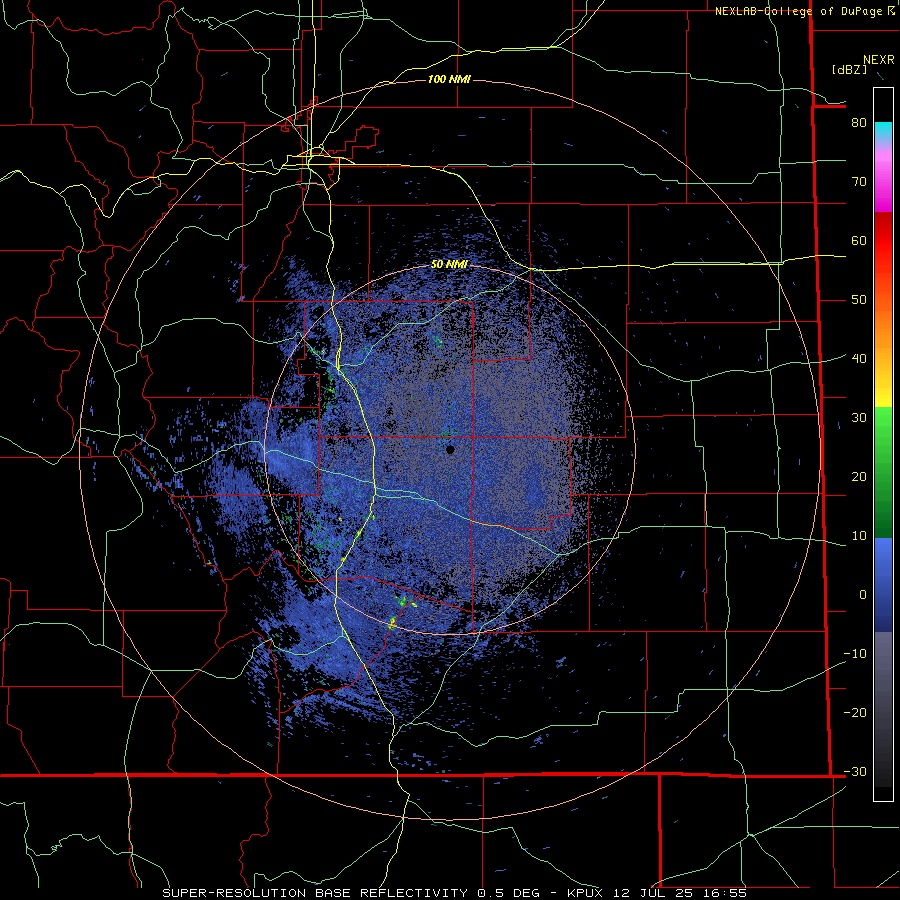Select the -20 value on dBZ scale
Image resolution: width=900 pixels, height=900 pixels.
(x=855, y=712)
